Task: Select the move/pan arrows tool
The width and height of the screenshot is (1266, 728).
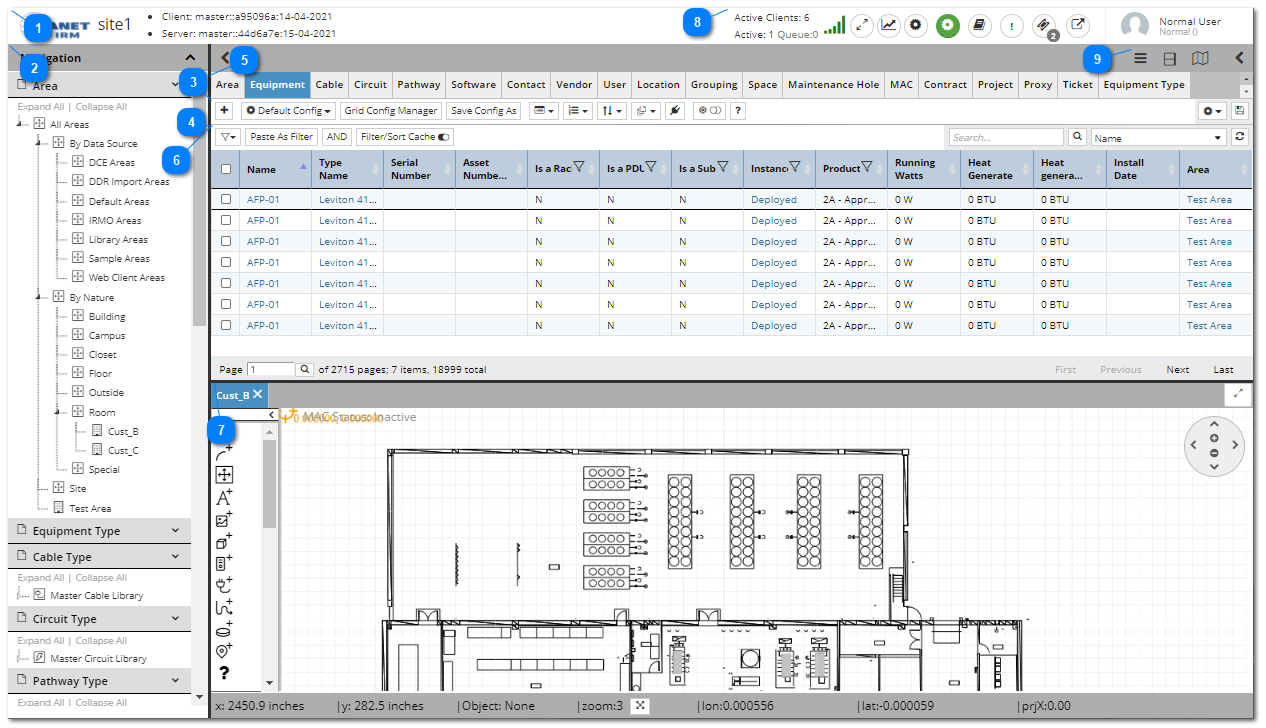Action: point(224,475)
